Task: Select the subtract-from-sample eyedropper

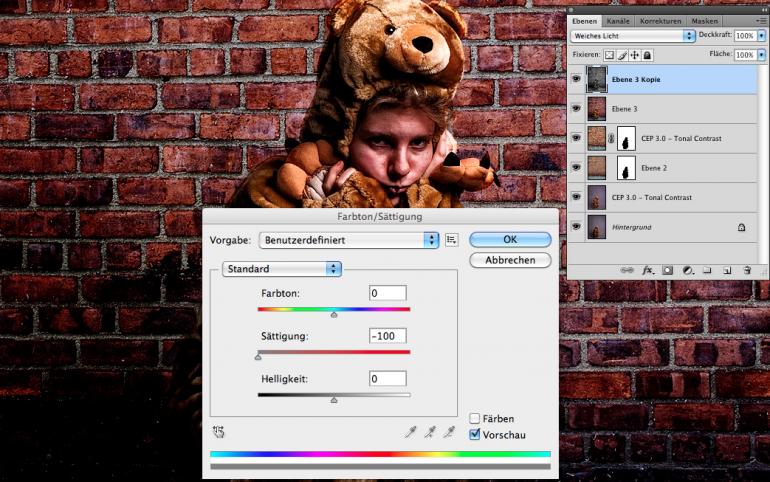Action: pyautogui.click(x=450, y=432)
